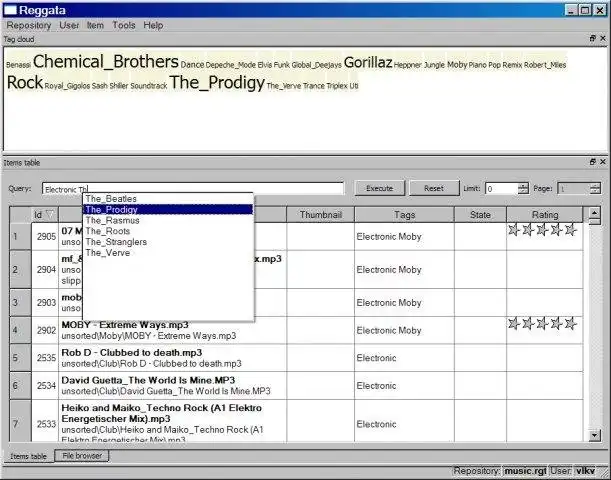The width and height of the screenshot is (611, 480).
Task: Click vlkv user name in status bar
Action: click(x=585, y=471)
